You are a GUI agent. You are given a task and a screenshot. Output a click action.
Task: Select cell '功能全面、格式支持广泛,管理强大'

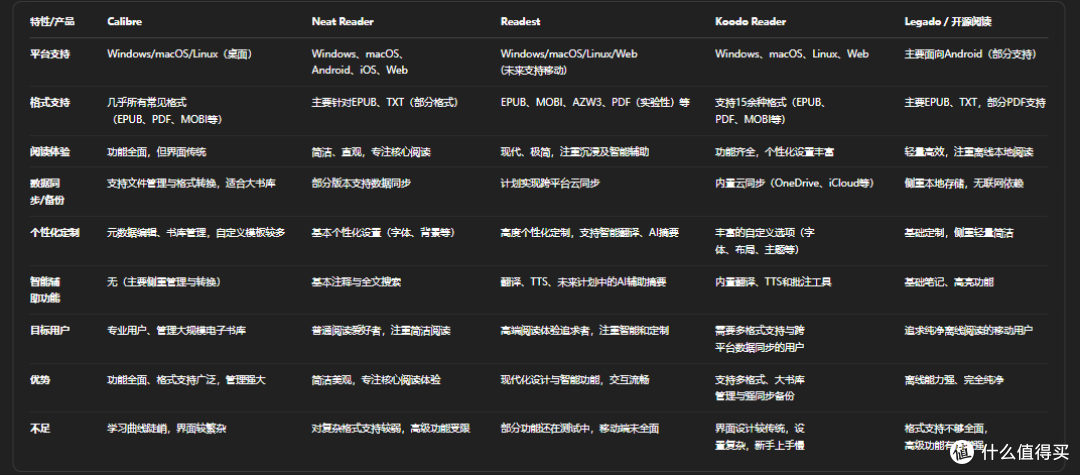[187, 379]
